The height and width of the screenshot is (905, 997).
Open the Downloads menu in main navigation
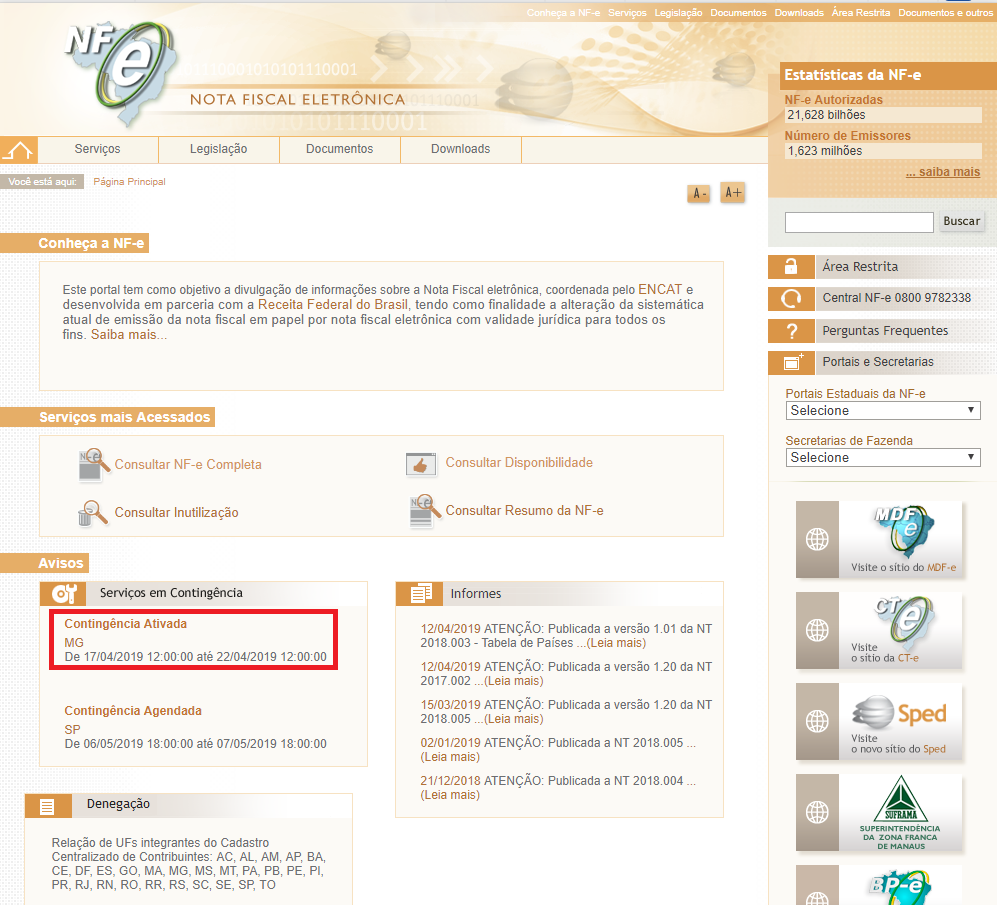[x=460, y=149]
